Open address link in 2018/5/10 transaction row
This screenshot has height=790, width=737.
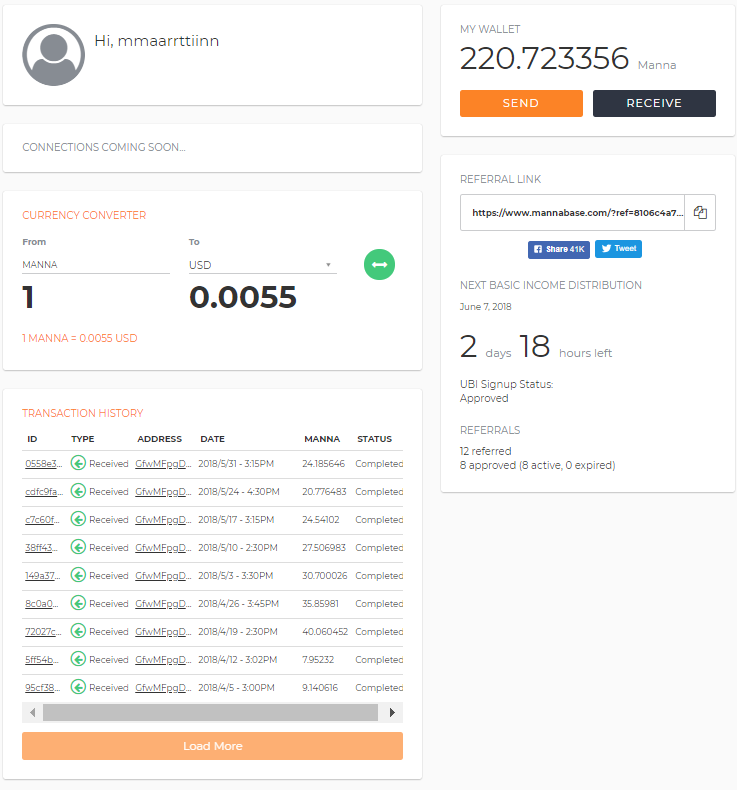click(163, 548)
